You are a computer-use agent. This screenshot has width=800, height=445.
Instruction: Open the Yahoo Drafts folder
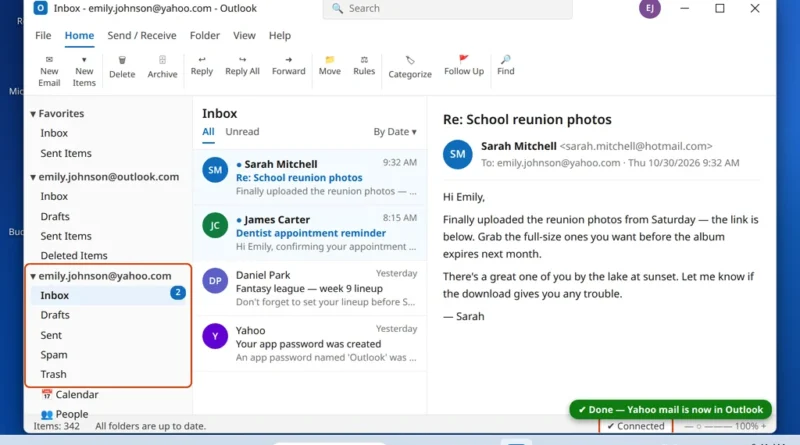(x=55, y=315)
